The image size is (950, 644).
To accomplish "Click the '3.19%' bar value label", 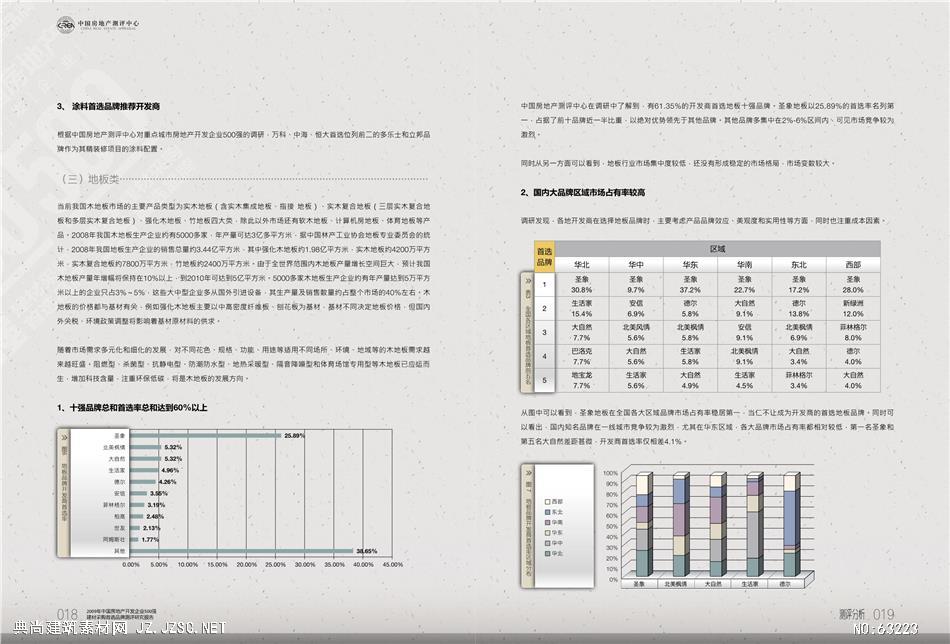I will point(156,505).
